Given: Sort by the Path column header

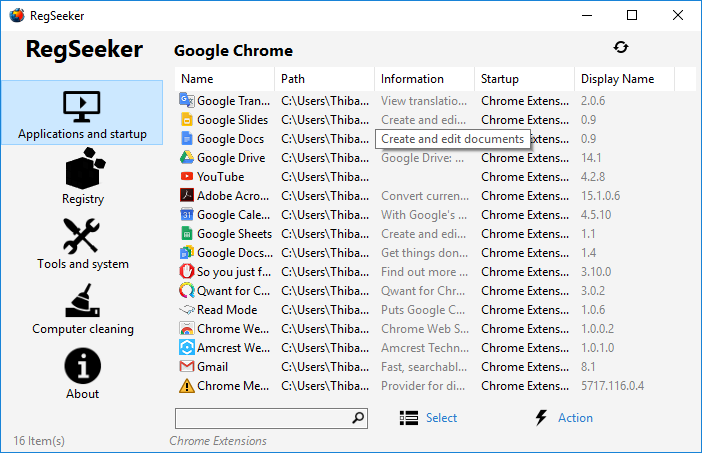Looking at the screenshot, I should tap(325, 79).
